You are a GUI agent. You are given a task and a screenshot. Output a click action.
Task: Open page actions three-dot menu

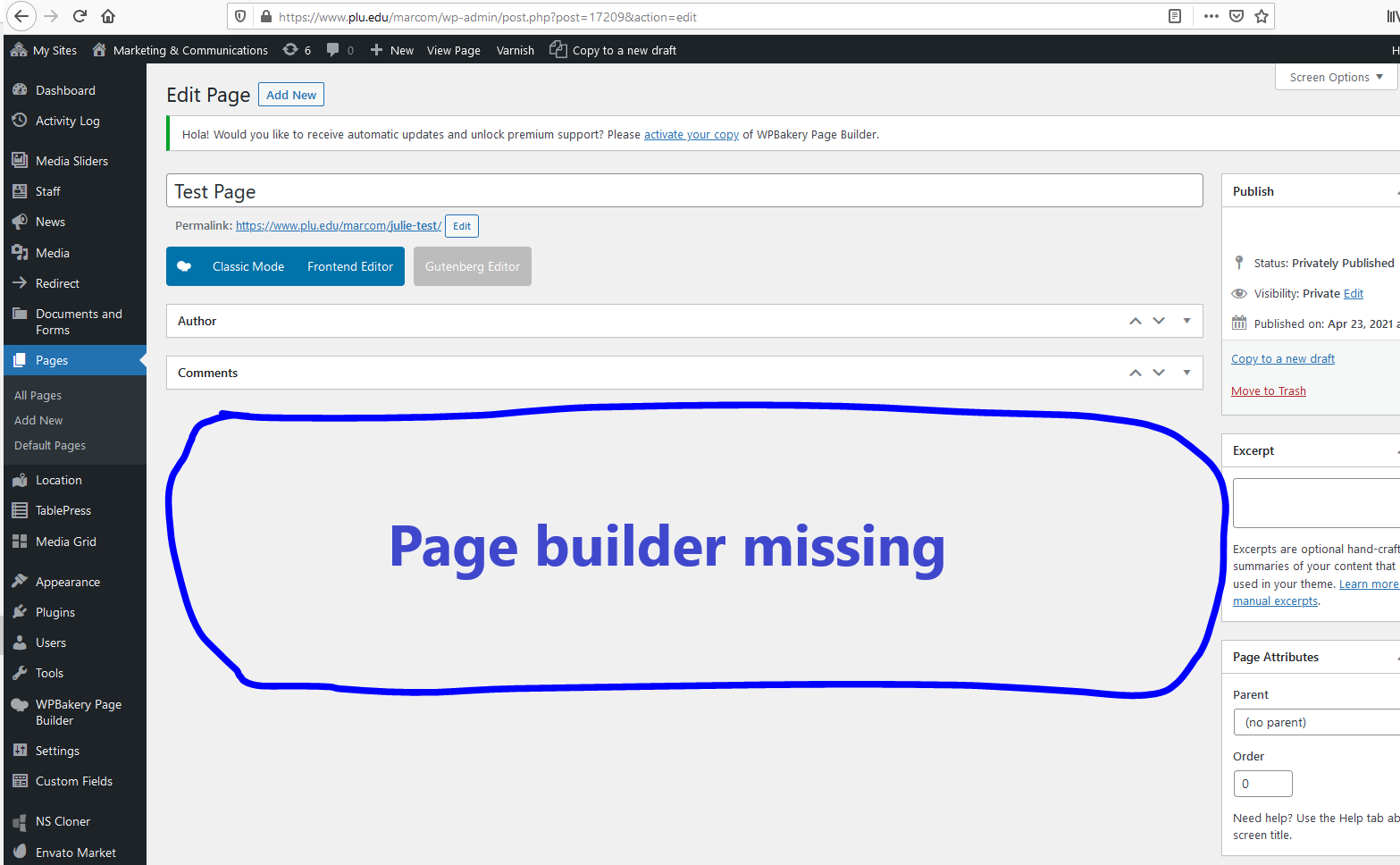(1211, 16)
